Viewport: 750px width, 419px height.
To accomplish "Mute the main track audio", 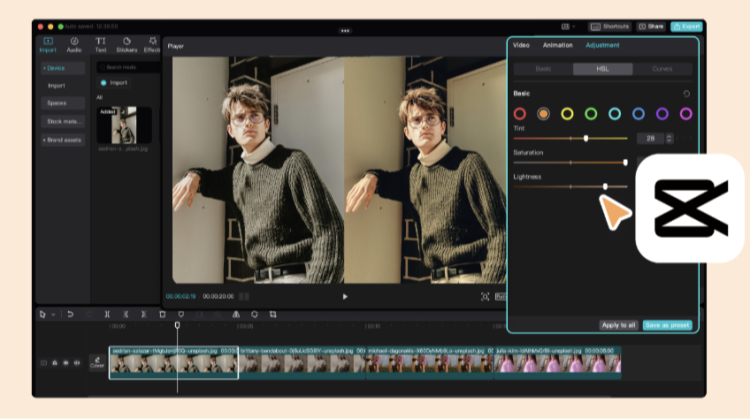I will [x=77, y=363].
